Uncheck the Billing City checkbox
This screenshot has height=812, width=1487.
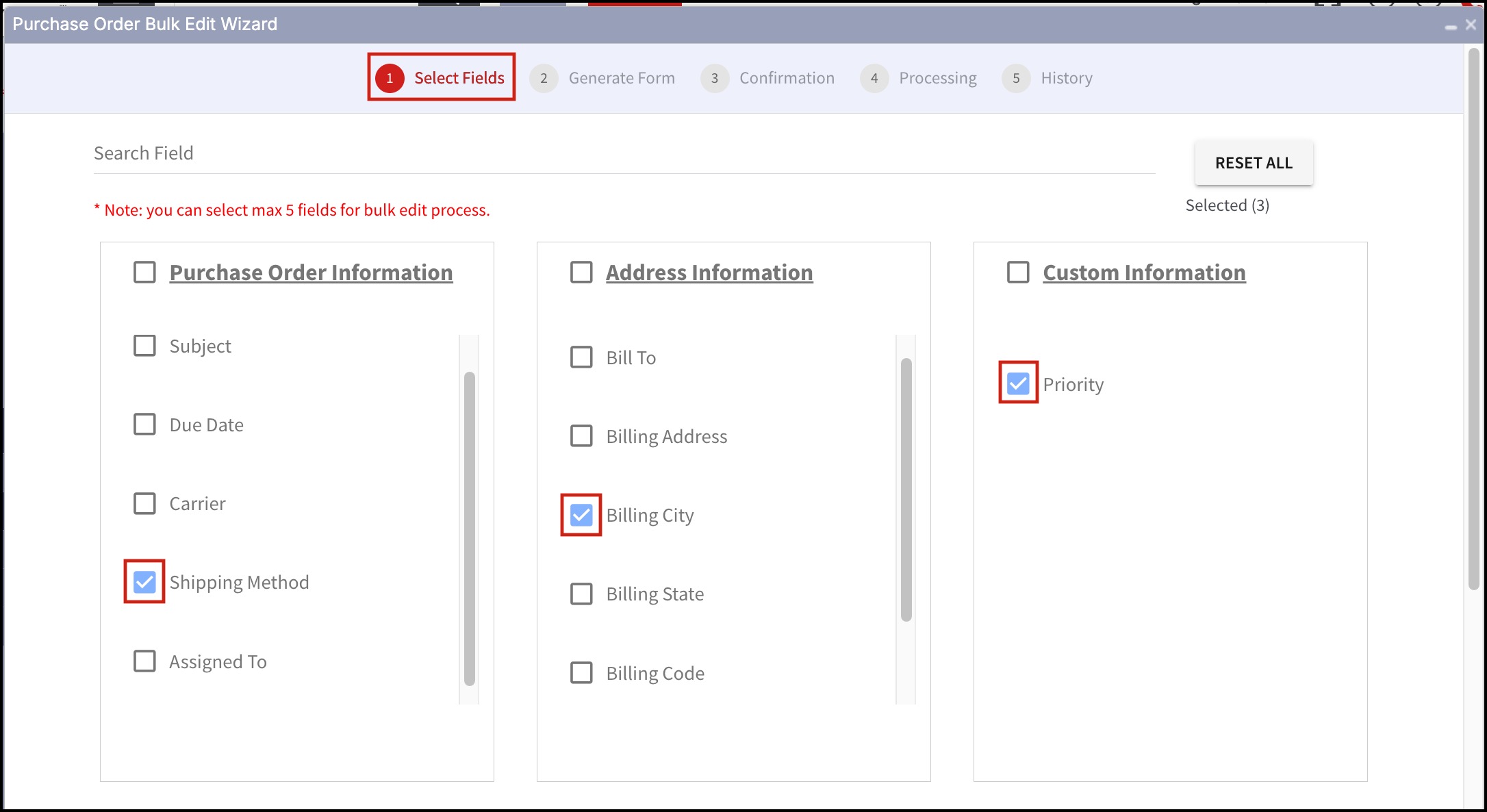coord(581,515)
